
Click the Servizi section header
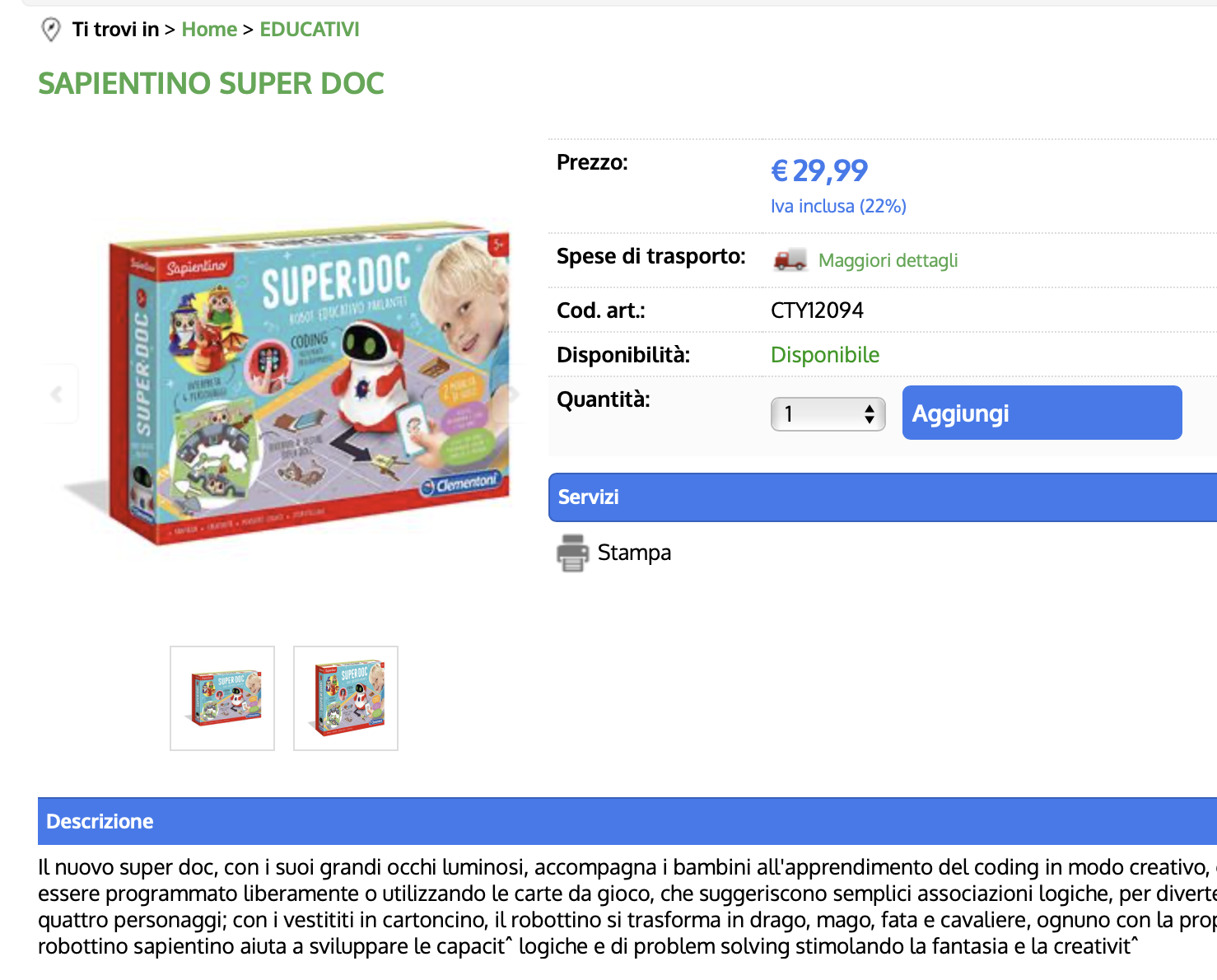point(883,497)
